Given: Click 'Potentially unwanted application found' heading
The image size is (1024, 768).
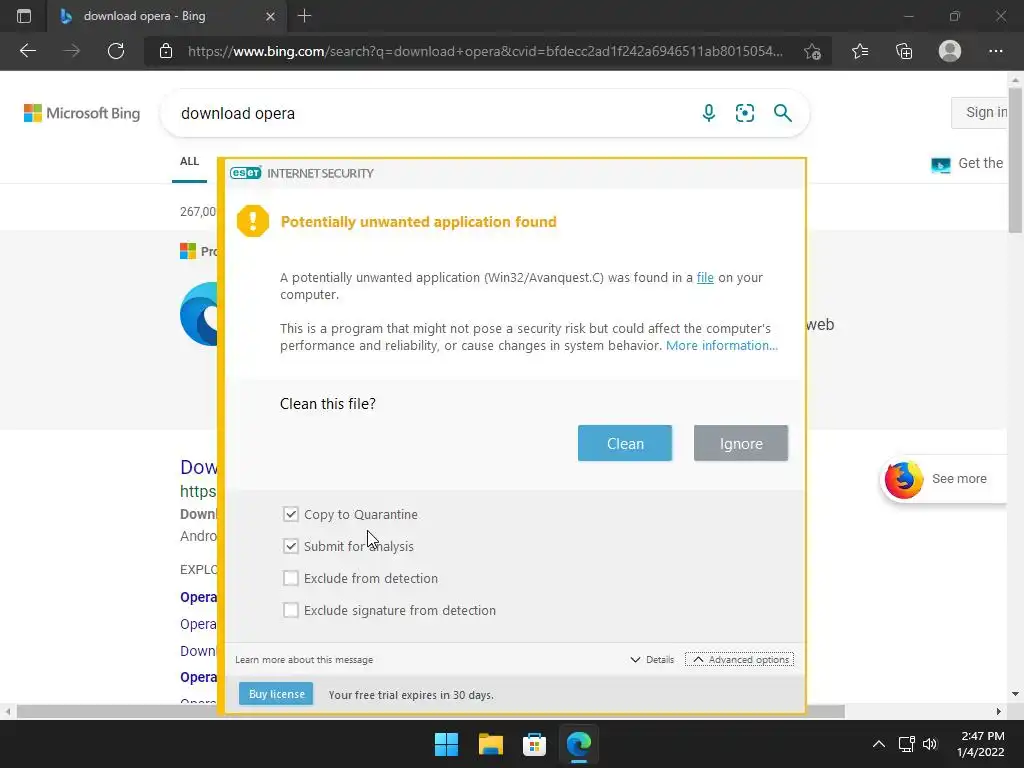Looking at the screenshot, I should click(419, 222).
